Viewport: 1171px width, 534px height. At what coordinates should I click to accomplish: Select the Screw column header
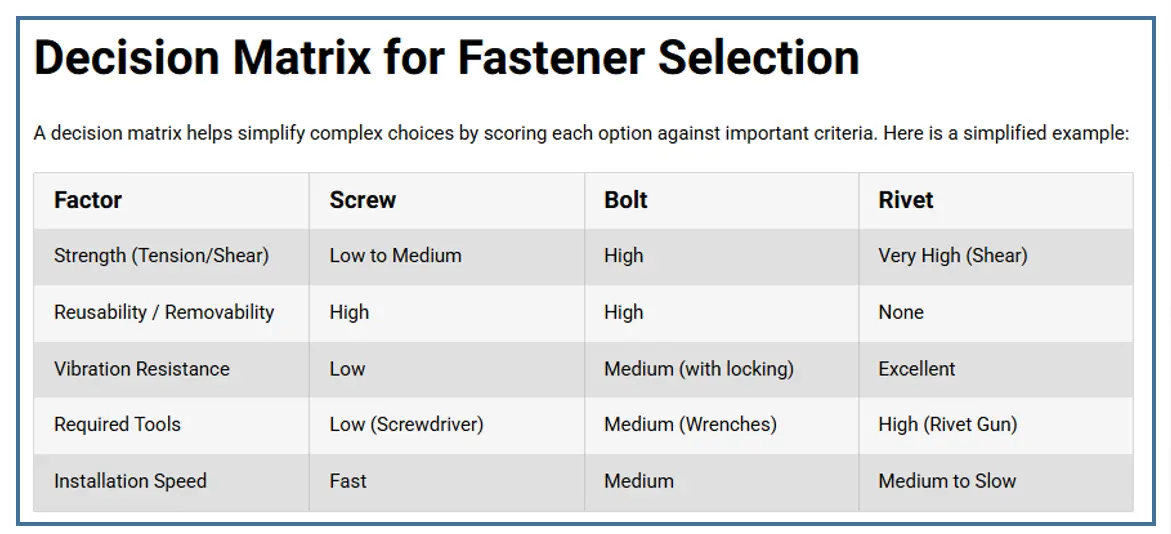click(x=362, y=200)
